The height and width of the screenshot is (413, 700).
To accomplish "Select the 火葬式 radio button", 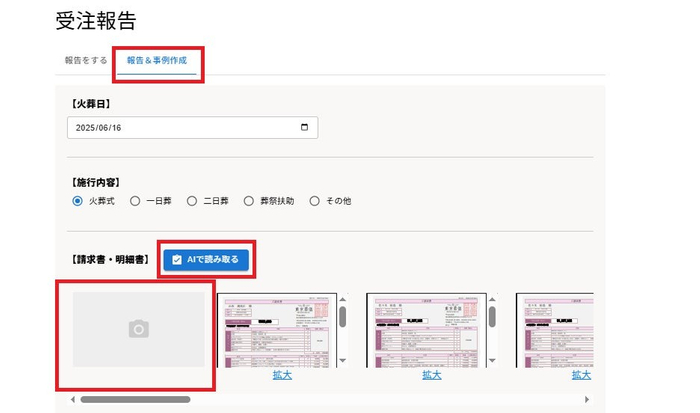I will (x=77, y=201).
